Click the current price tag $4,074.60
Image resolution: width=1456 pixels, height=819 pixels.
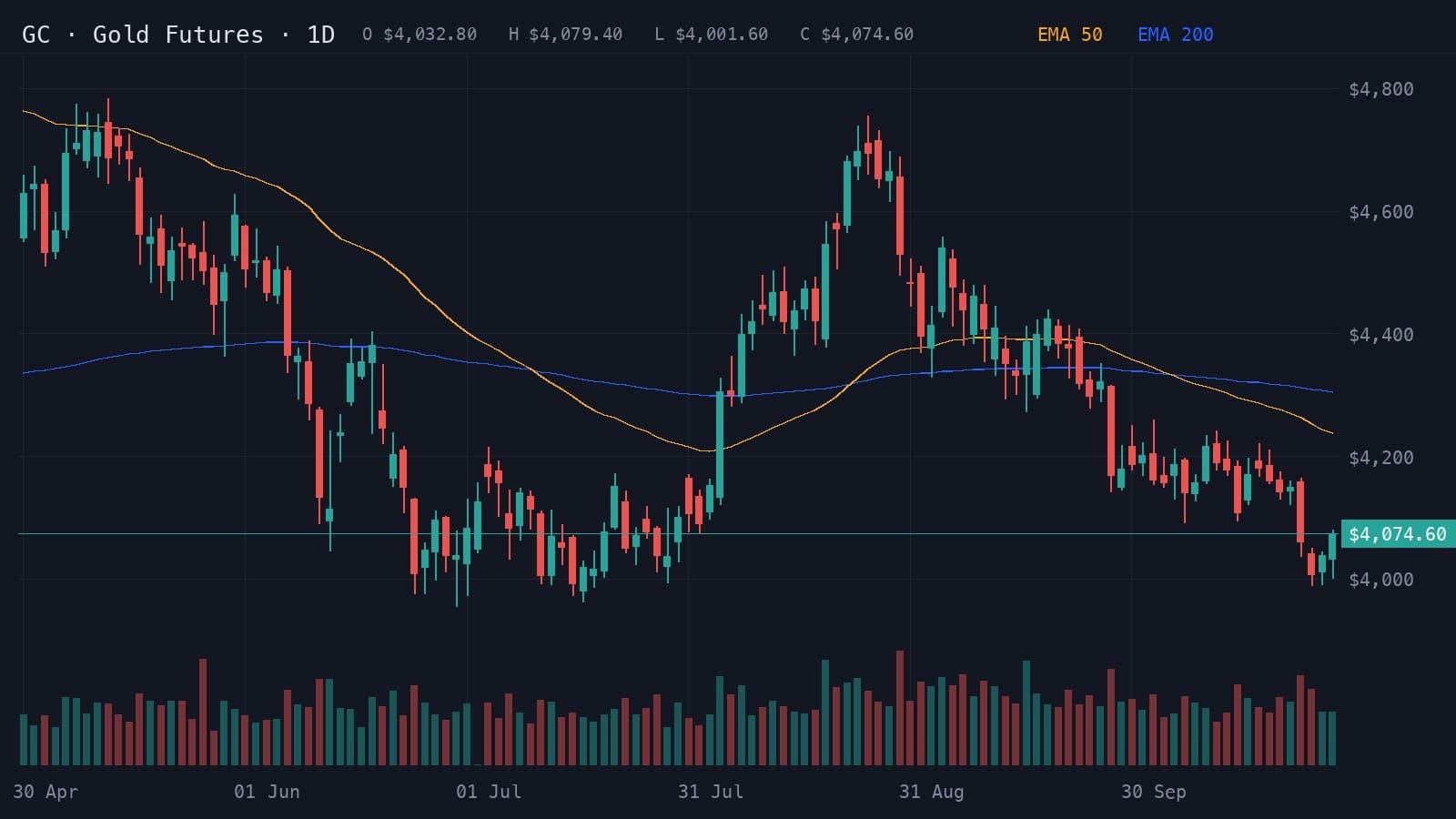[1398, 534]
